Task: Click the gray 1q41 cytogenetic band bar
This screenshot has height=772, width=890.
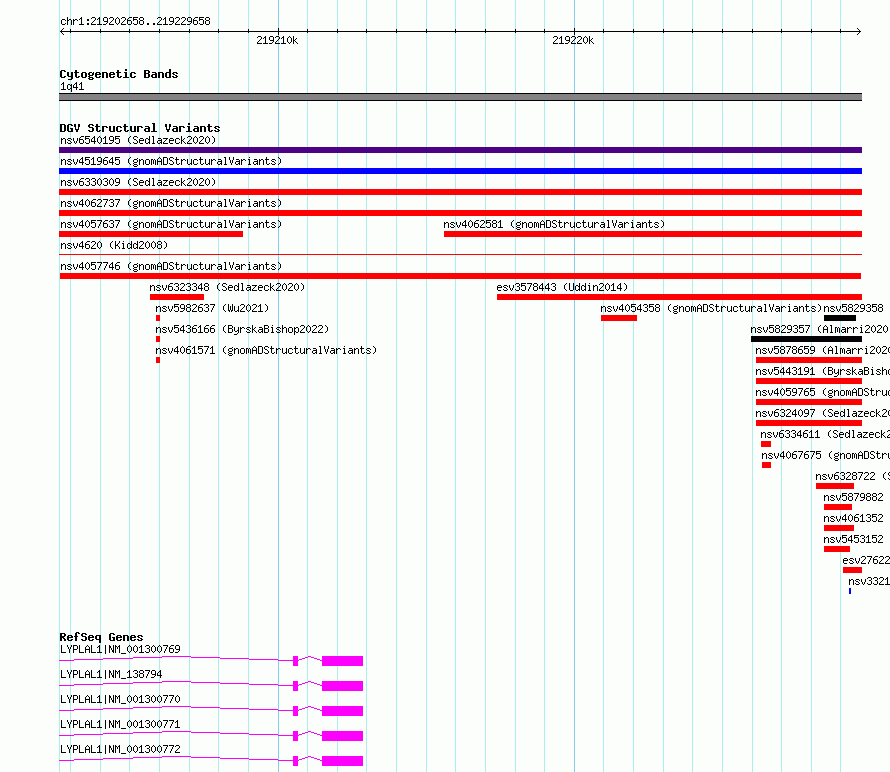Action: click(460, 97)
